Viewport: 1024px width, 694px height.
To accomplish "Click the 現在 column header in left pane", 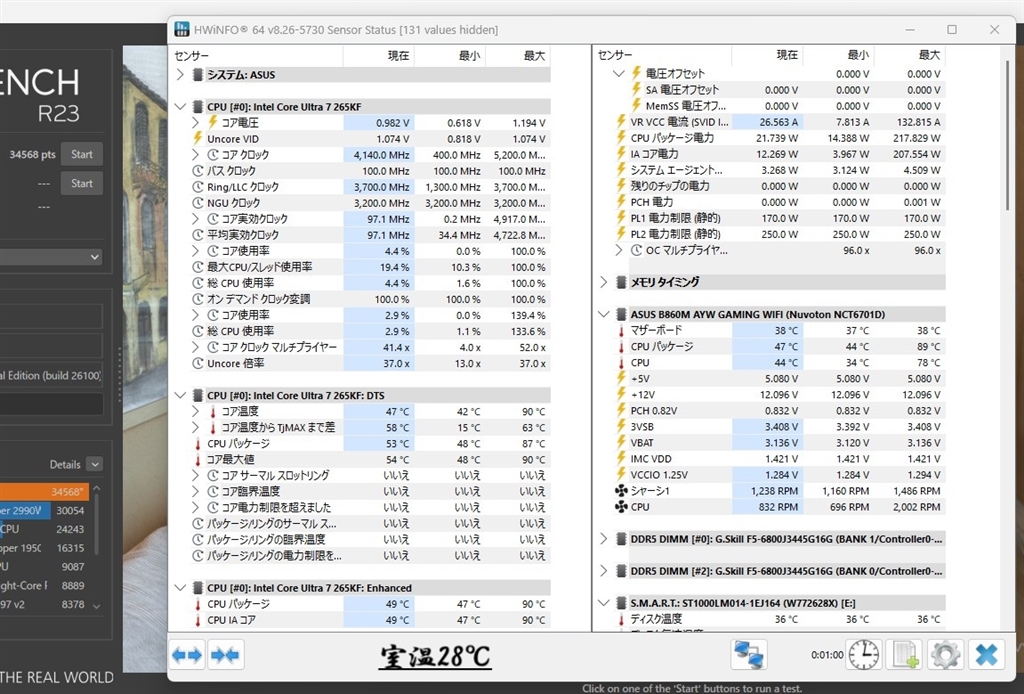I will 379,55.
